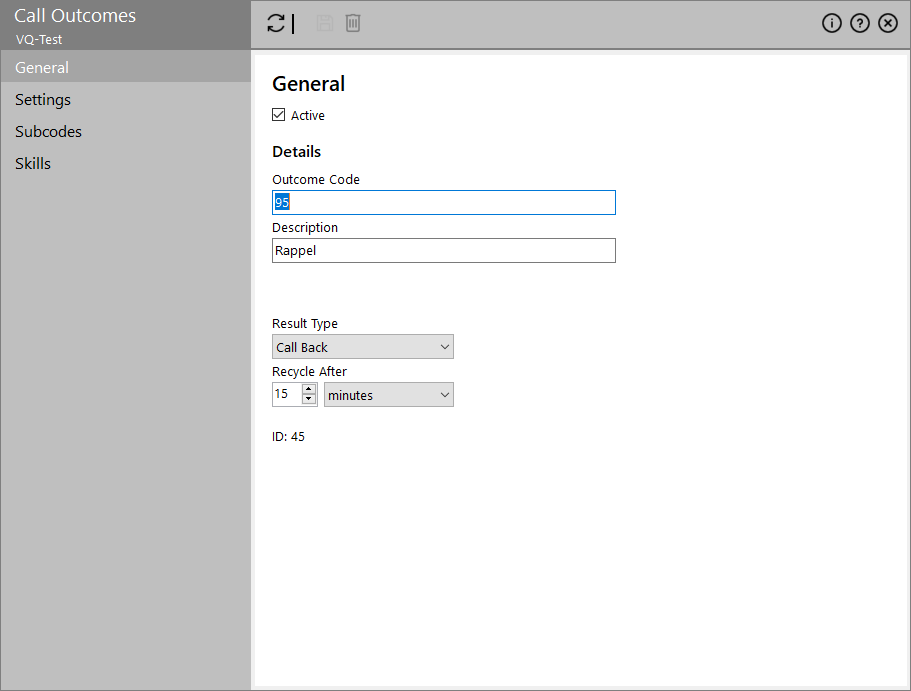This screenshot has height=691, width=911.
Task: Select the General sidebar tab
Action: (42, 68)
